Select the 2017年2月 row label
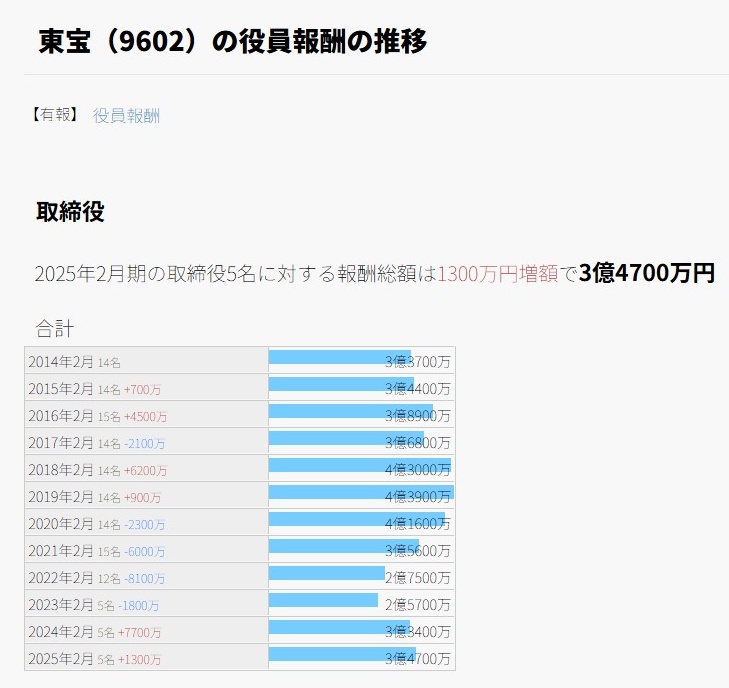The height and width of the screenshot is (688, 729). tap(60, 443)
